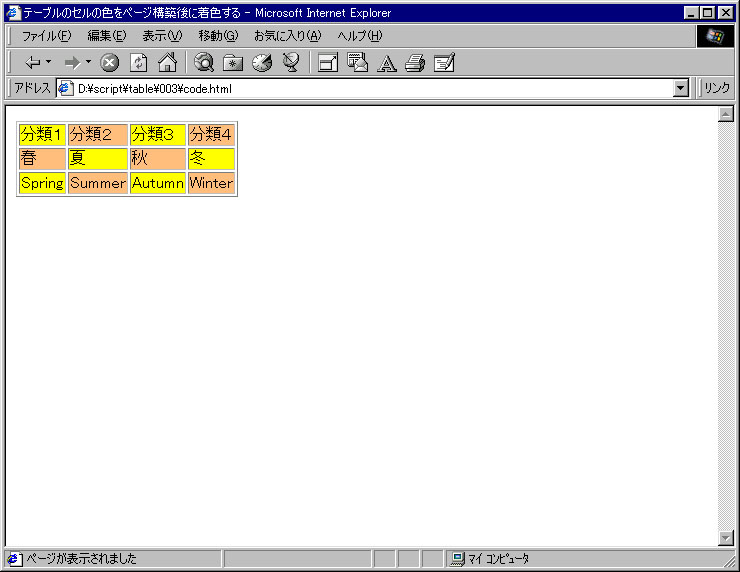Click the Font size 'A' icon
Viewport: 740px width, 572px height.
pos(387,63)
